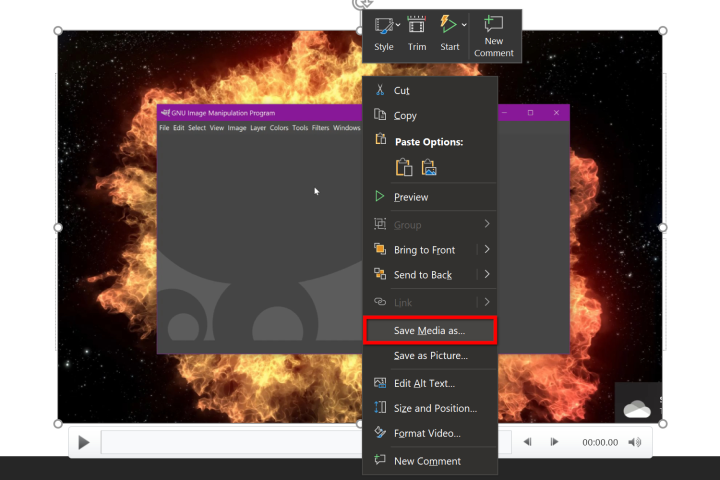Select Preview in the context menu
Viewport: 720px width, 480px height.
coord(429,197)
